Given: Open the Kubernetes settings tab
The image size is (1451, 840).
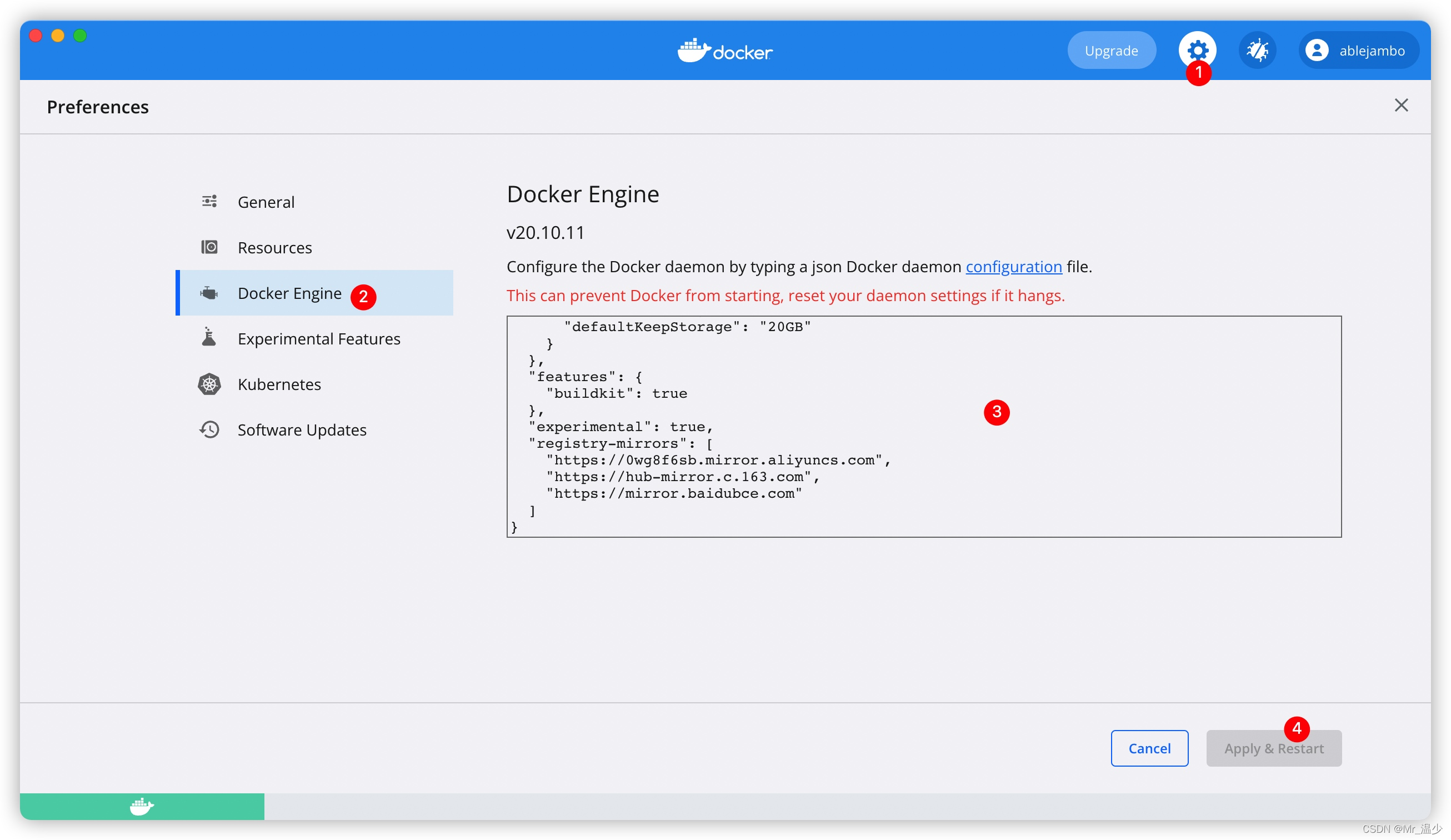Looking at the screenshot, I should [279, 384].
